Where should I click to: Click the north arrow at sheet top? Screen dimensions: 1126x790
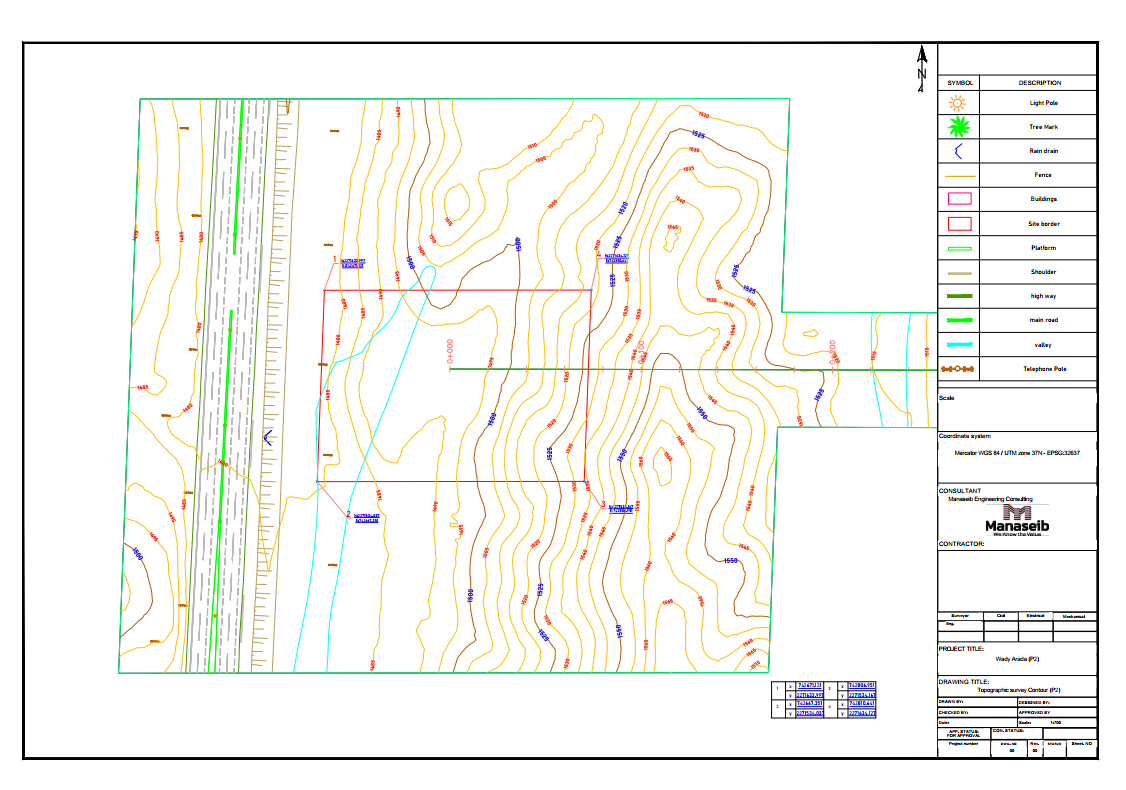coord(922,68)
